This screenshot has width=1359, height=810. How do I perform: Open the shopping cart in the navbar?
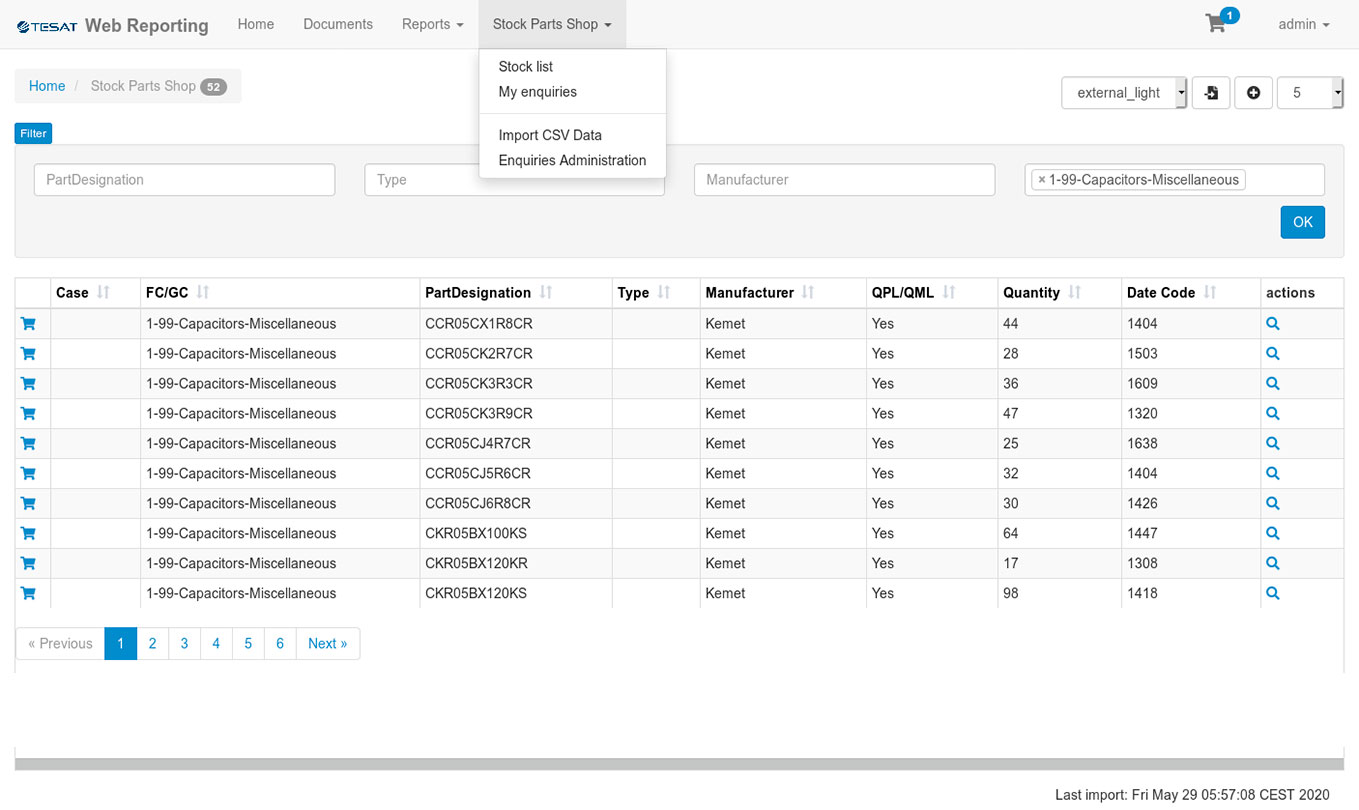tap(1217, 24)
